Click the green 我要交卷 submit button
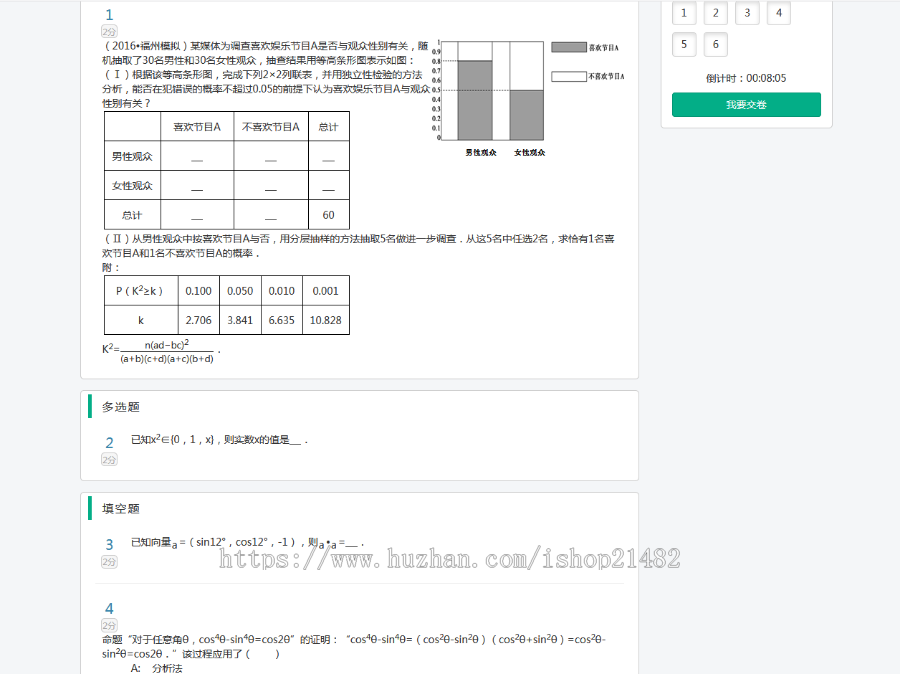900x674 pixels. point(746,104)
